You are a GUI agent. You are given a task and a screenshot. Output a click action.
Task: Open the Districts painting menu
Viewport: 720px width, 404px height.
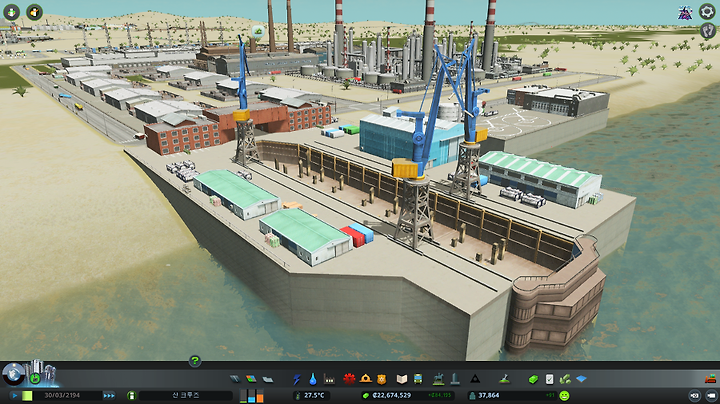(x=268, y=379)
